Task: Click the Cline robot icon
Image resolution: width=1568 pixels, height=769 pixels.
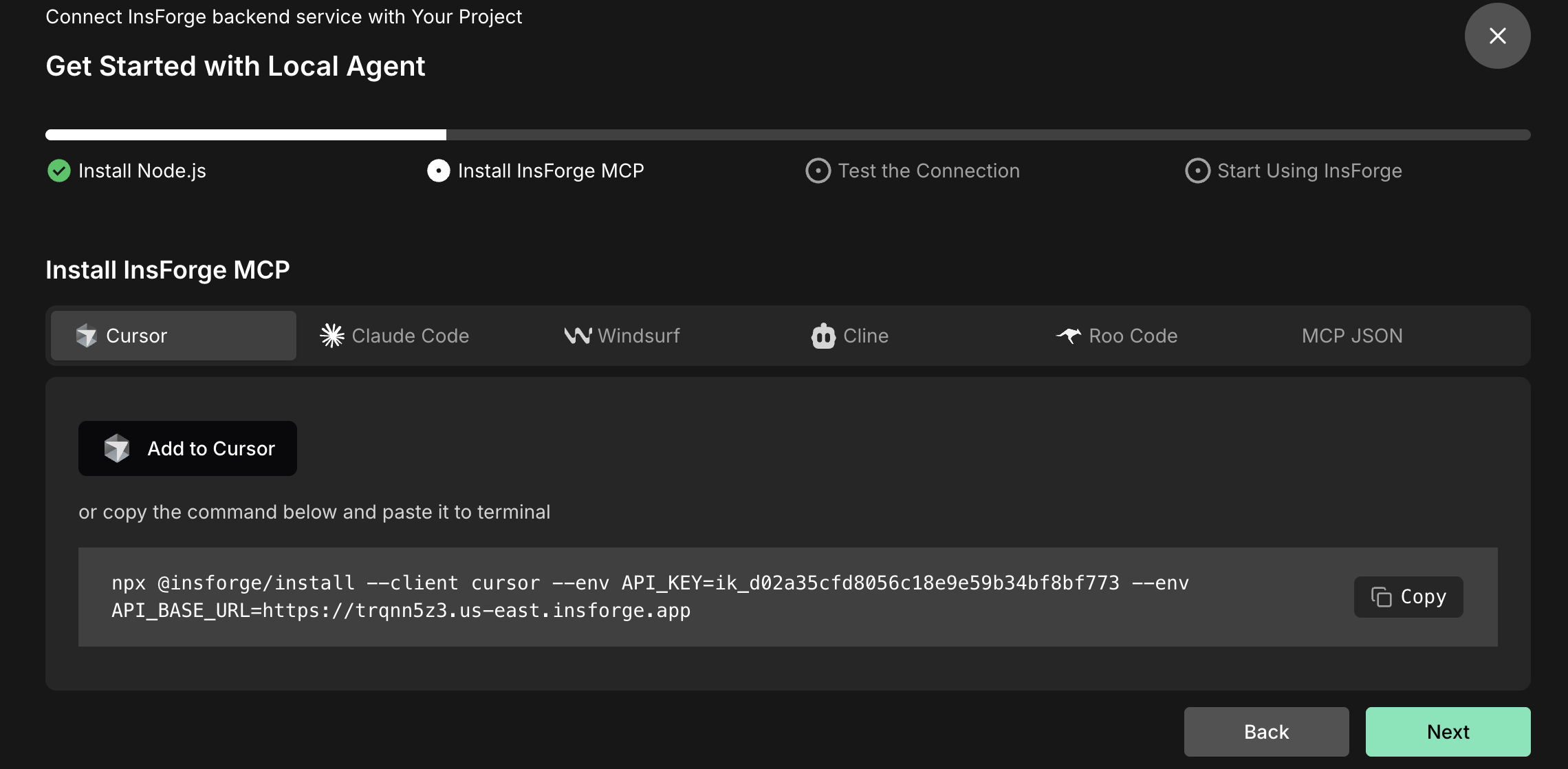Action: [x=823, y=336]
